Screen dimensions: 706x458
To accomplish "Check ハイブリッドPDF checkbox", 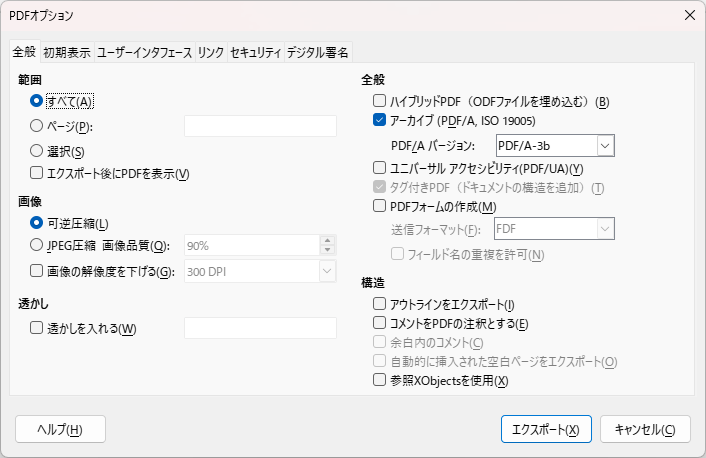I will pyautogui.click(x=380, y=101).
